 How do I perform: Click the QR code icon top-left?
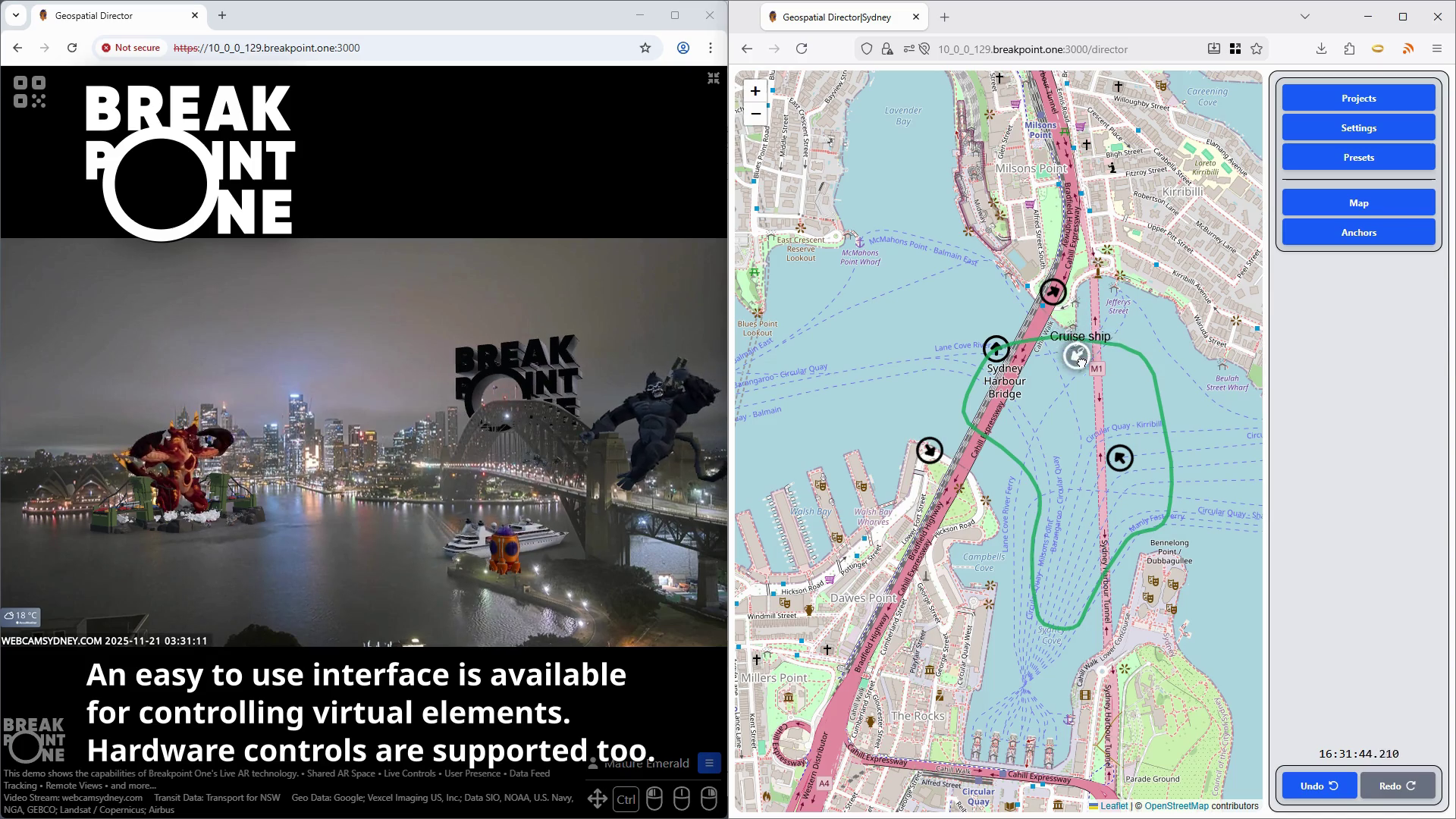pos(30,92)
